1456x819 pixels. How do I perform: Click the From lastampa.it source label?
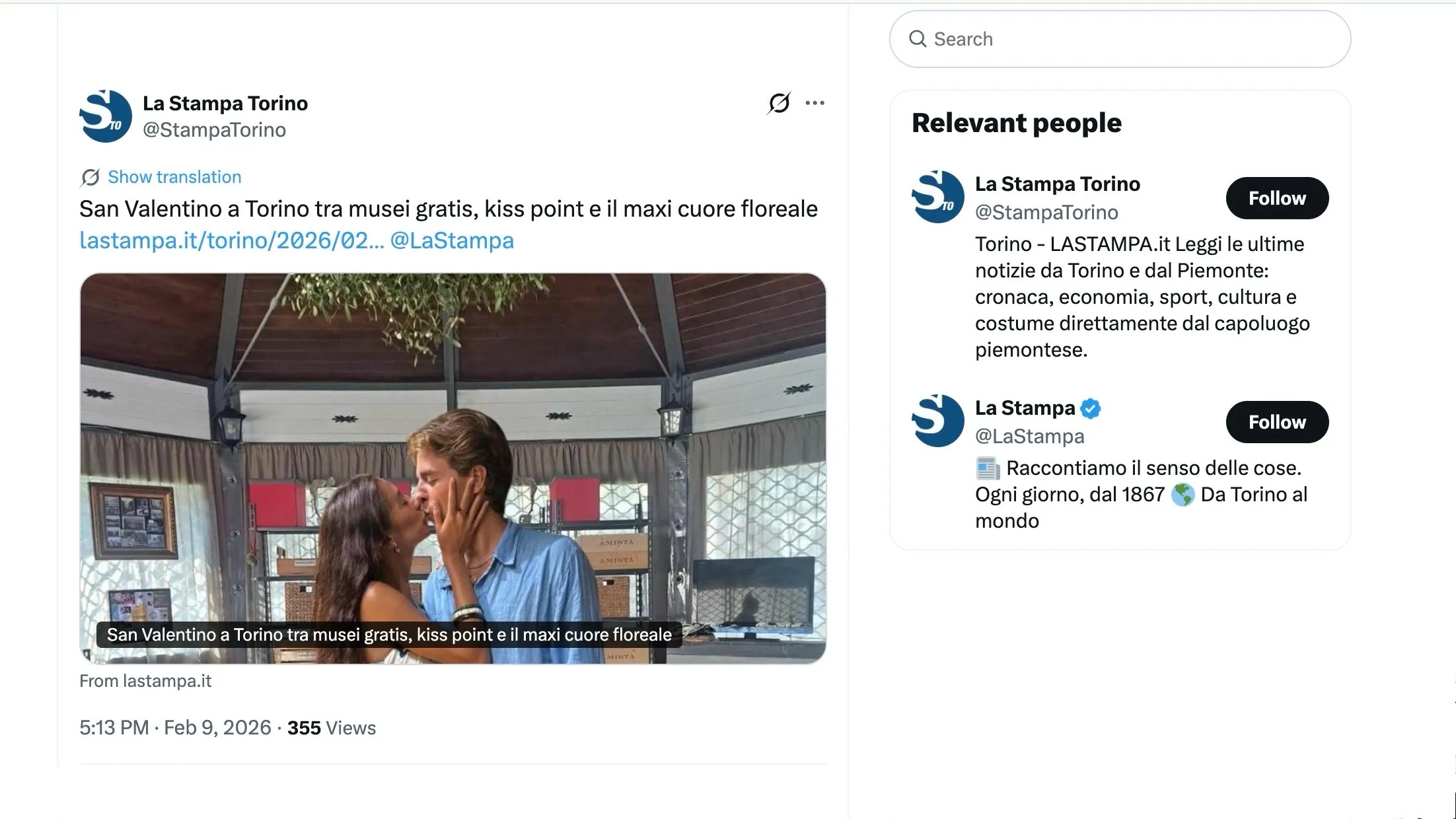pyautogui.click(x=145, y=681)
